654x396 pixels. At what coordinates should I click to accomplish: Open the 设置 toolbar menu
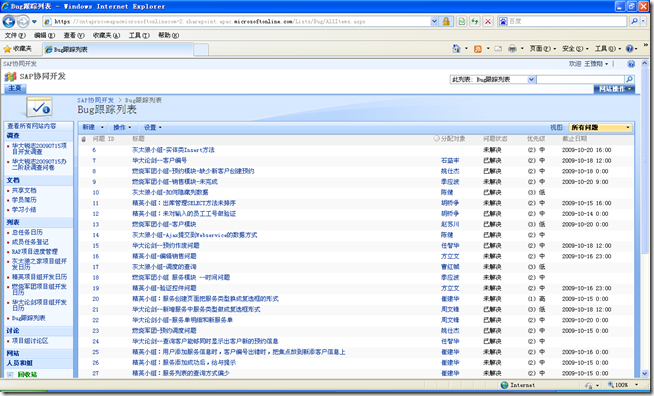click(x=153, y=127)
